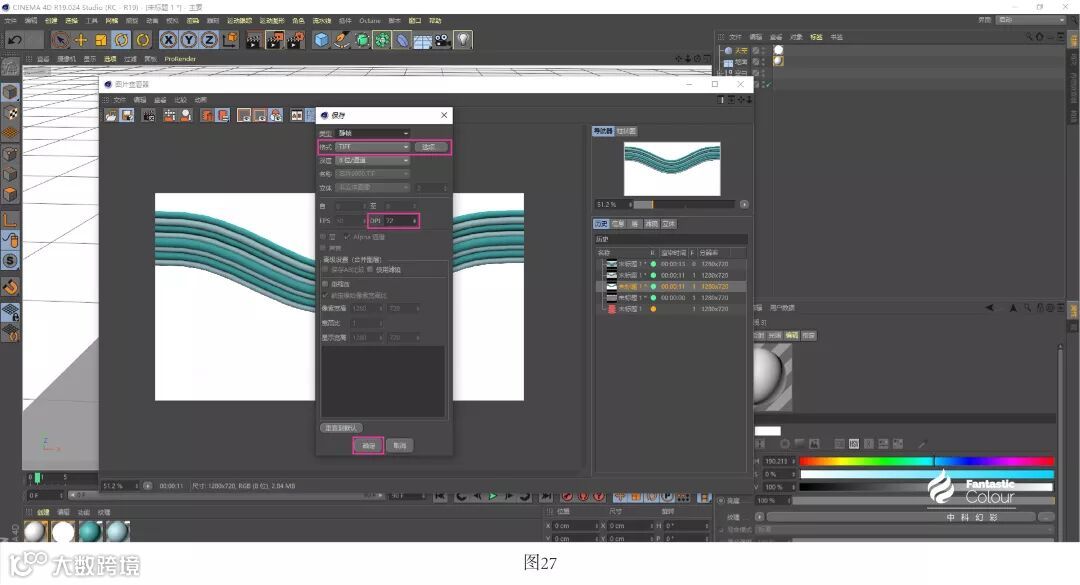This screenshot has height=585, width=1080.
Task: Click the record keyframe red button
Action: coord(568,496)
